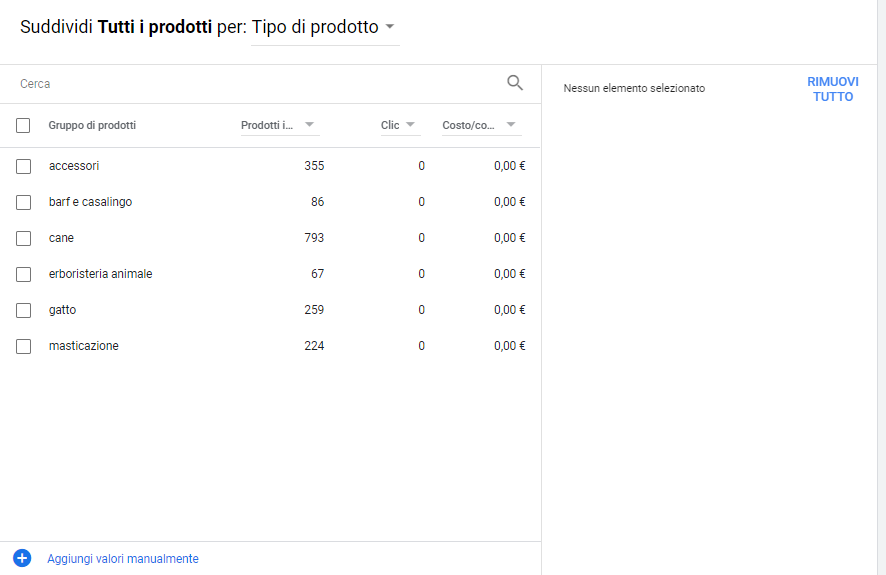Click Nessun elemento selezionato text
Viewport: 886px width, 575px height.
(x=634, y=88)
